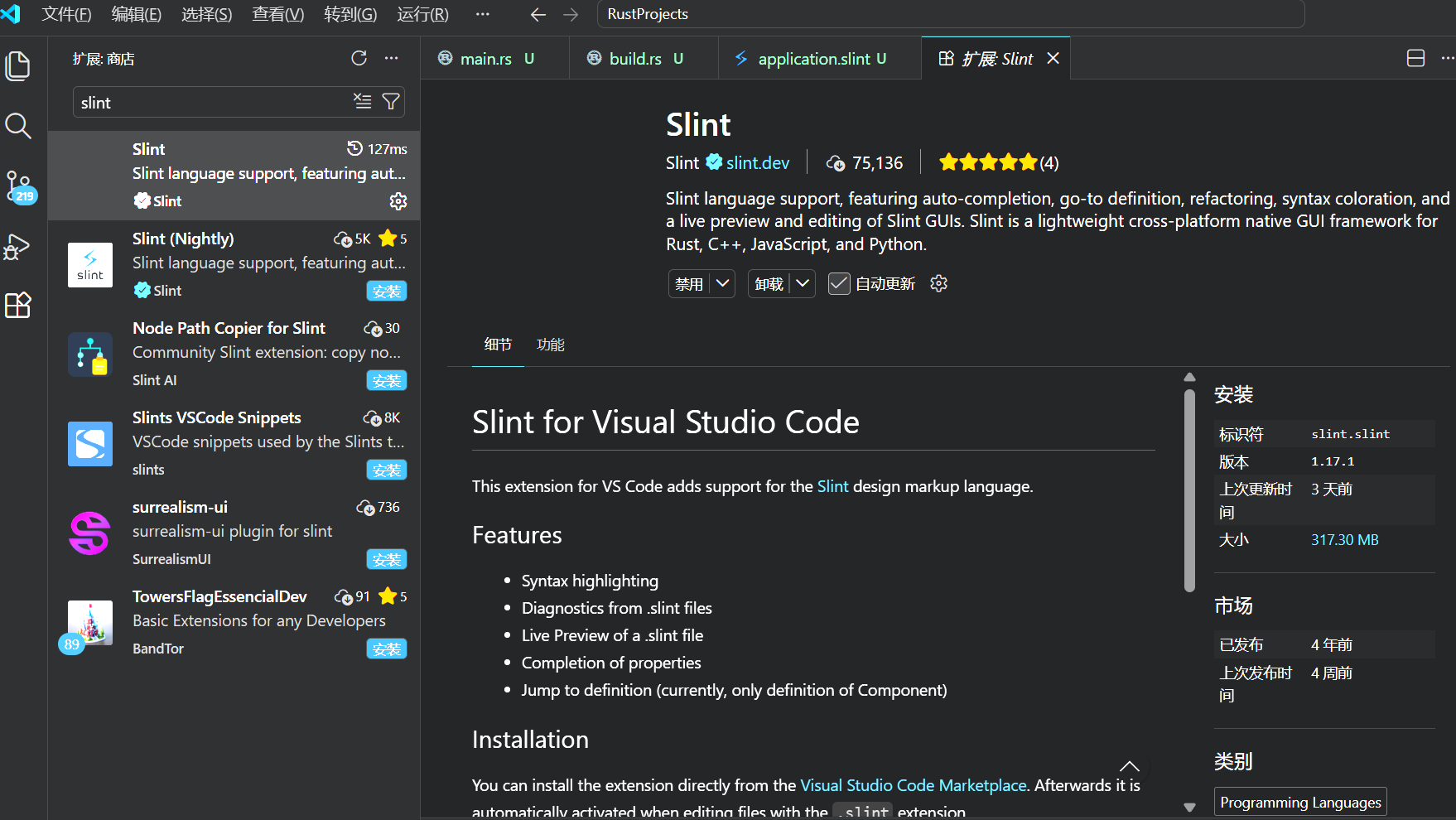Click the editor more actions ellipsis
This screenshot has width=1456, height=820.
coord(1446,58)
